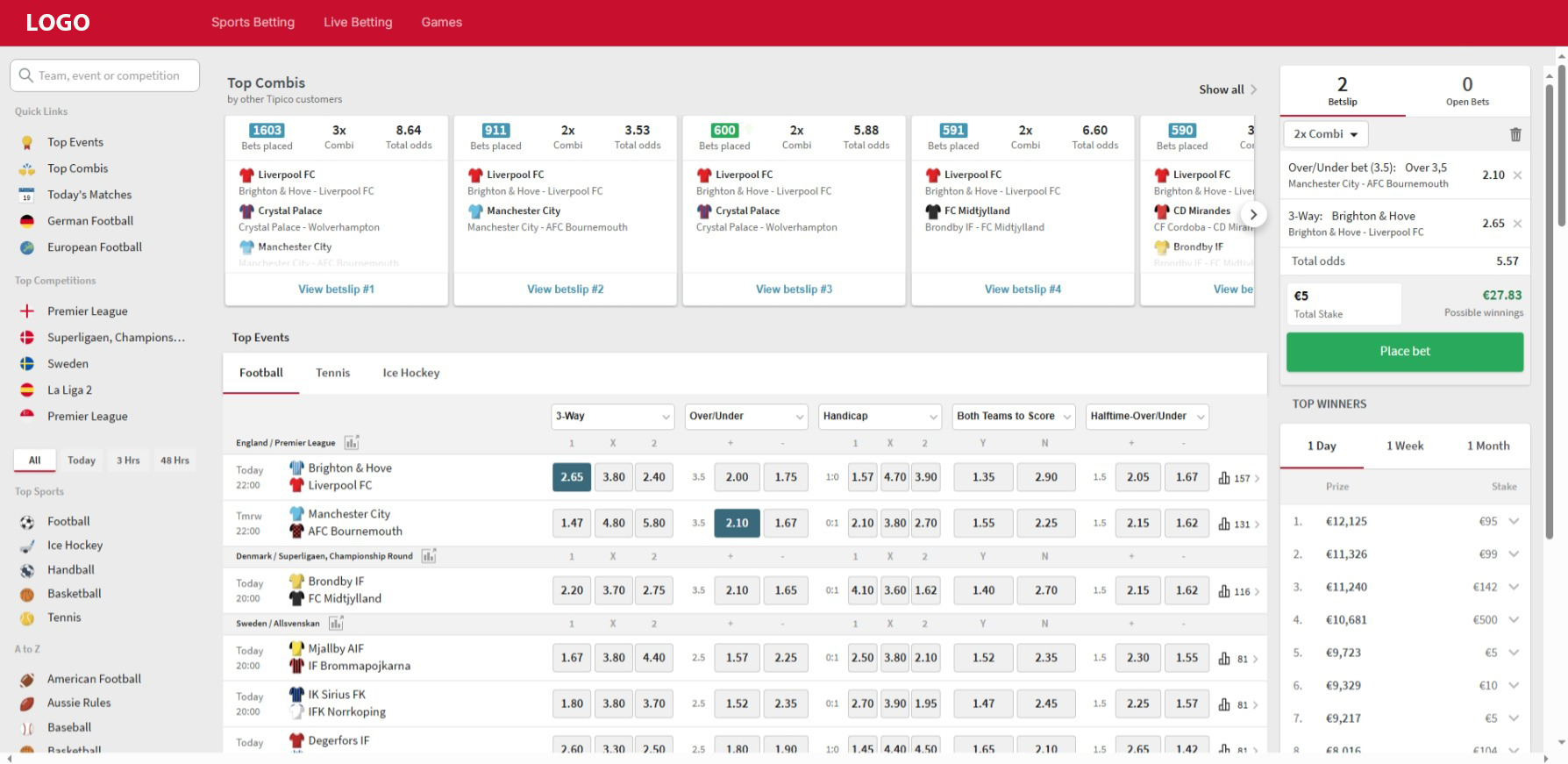
Task: Click the Aussie Rules ball icon
Action: [x=27, y=703]
